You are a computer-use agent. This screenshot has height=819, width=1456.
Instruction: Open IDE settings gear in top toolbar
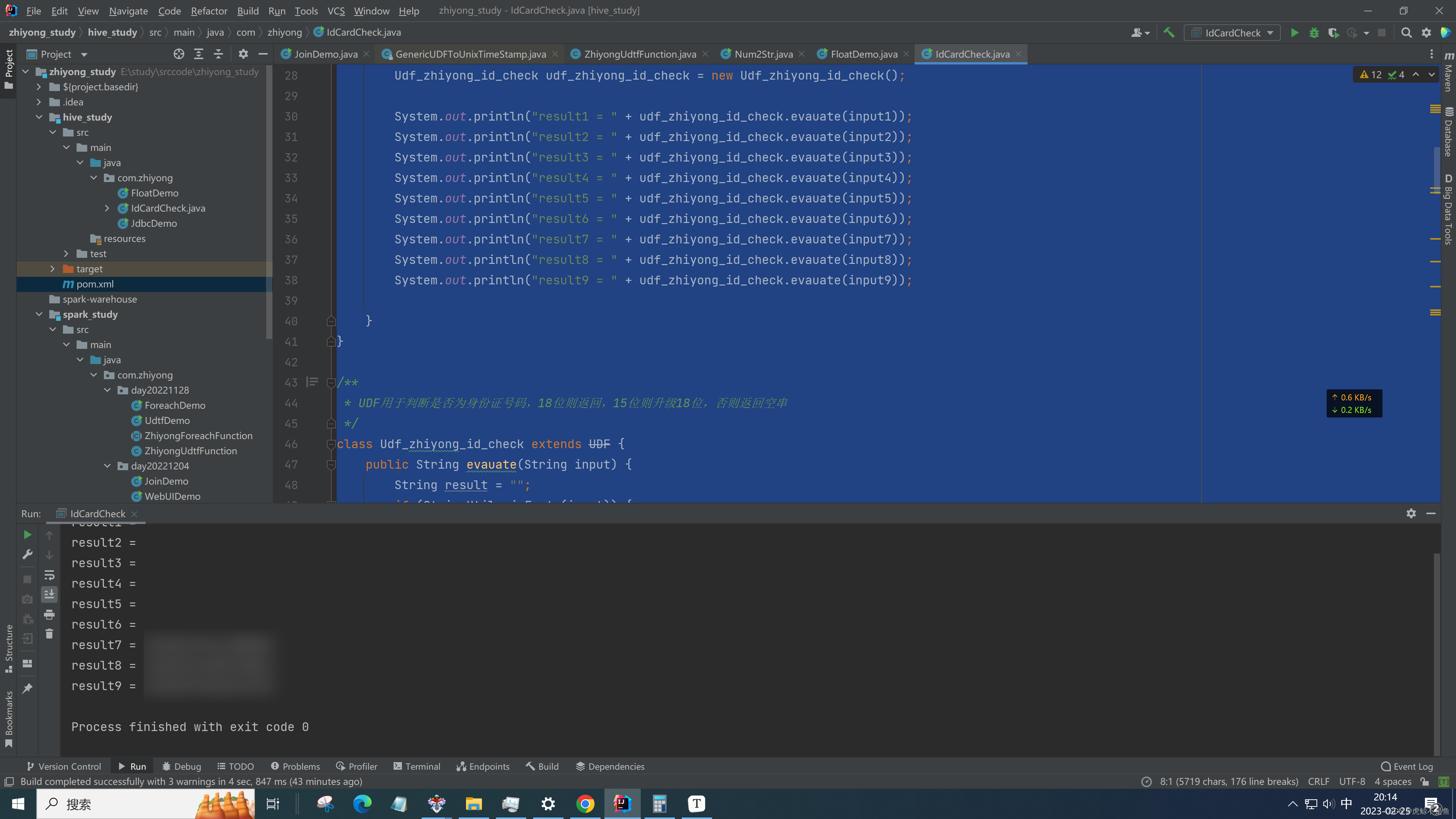click(x=1426, y=33)
